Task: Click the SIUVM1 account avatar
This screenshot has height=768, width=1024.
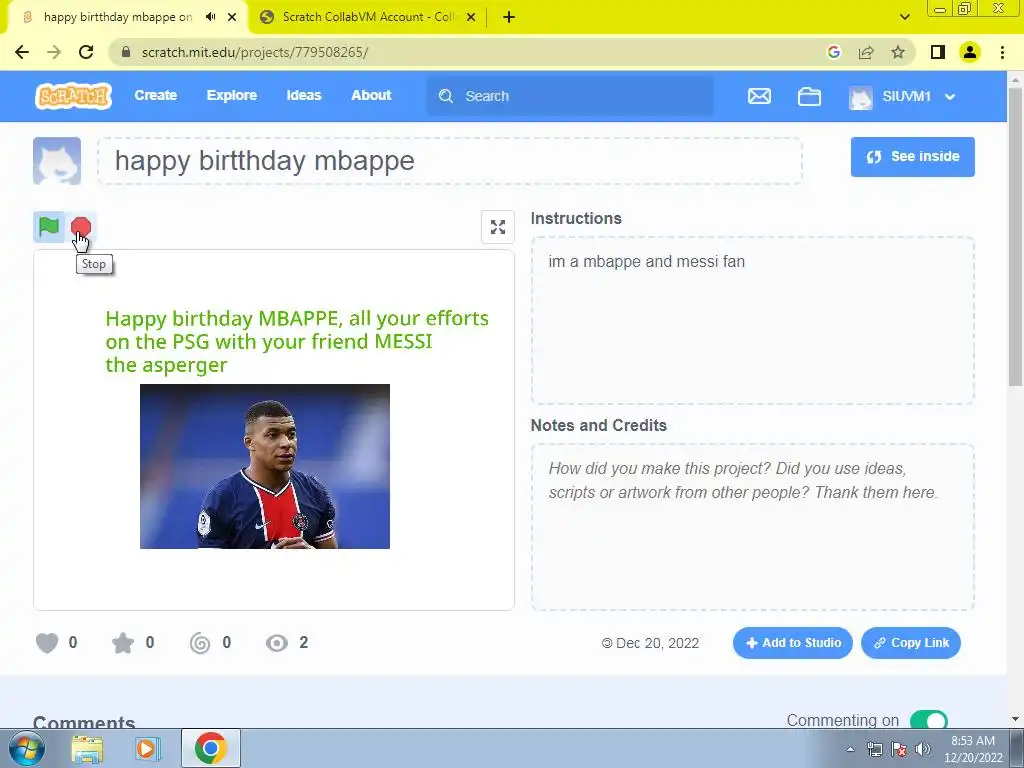Action: click(x=861, y=97)
